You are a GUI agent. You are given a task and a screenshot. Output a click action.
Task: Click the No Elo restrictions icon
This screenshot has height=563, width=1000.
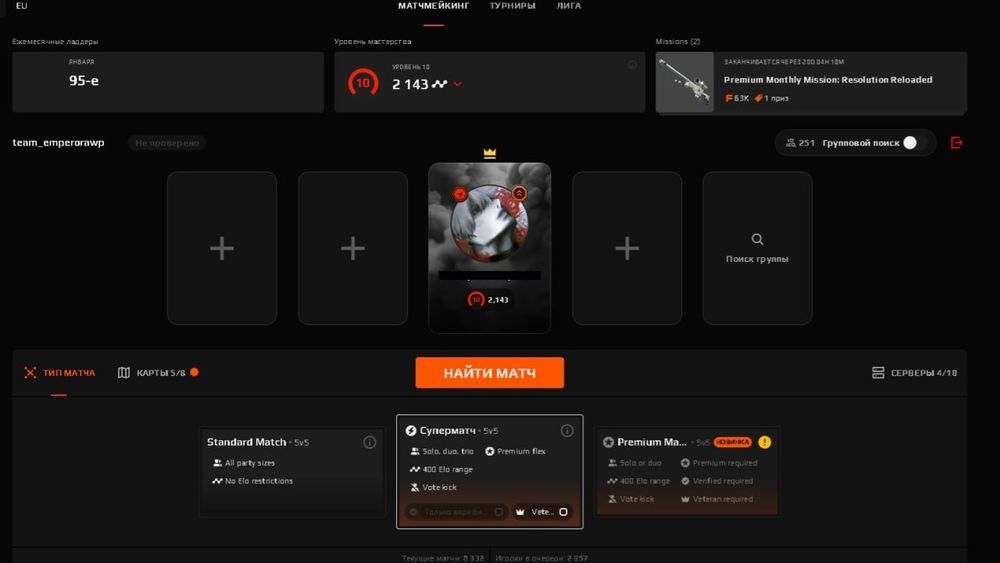click(217, 481)
